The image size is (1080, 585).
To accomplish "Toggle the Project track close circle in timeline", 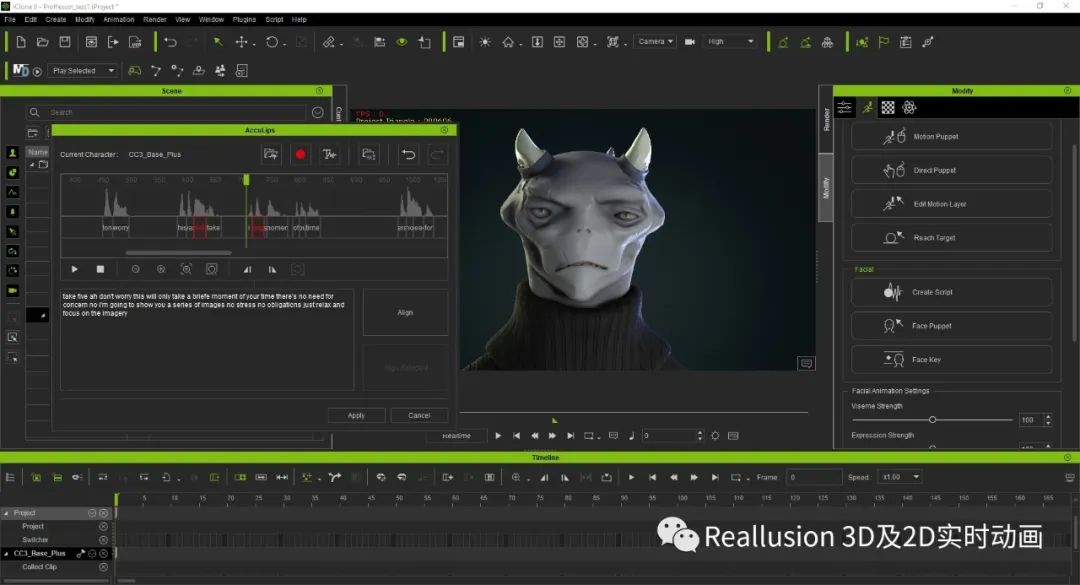I will point(103,513).
